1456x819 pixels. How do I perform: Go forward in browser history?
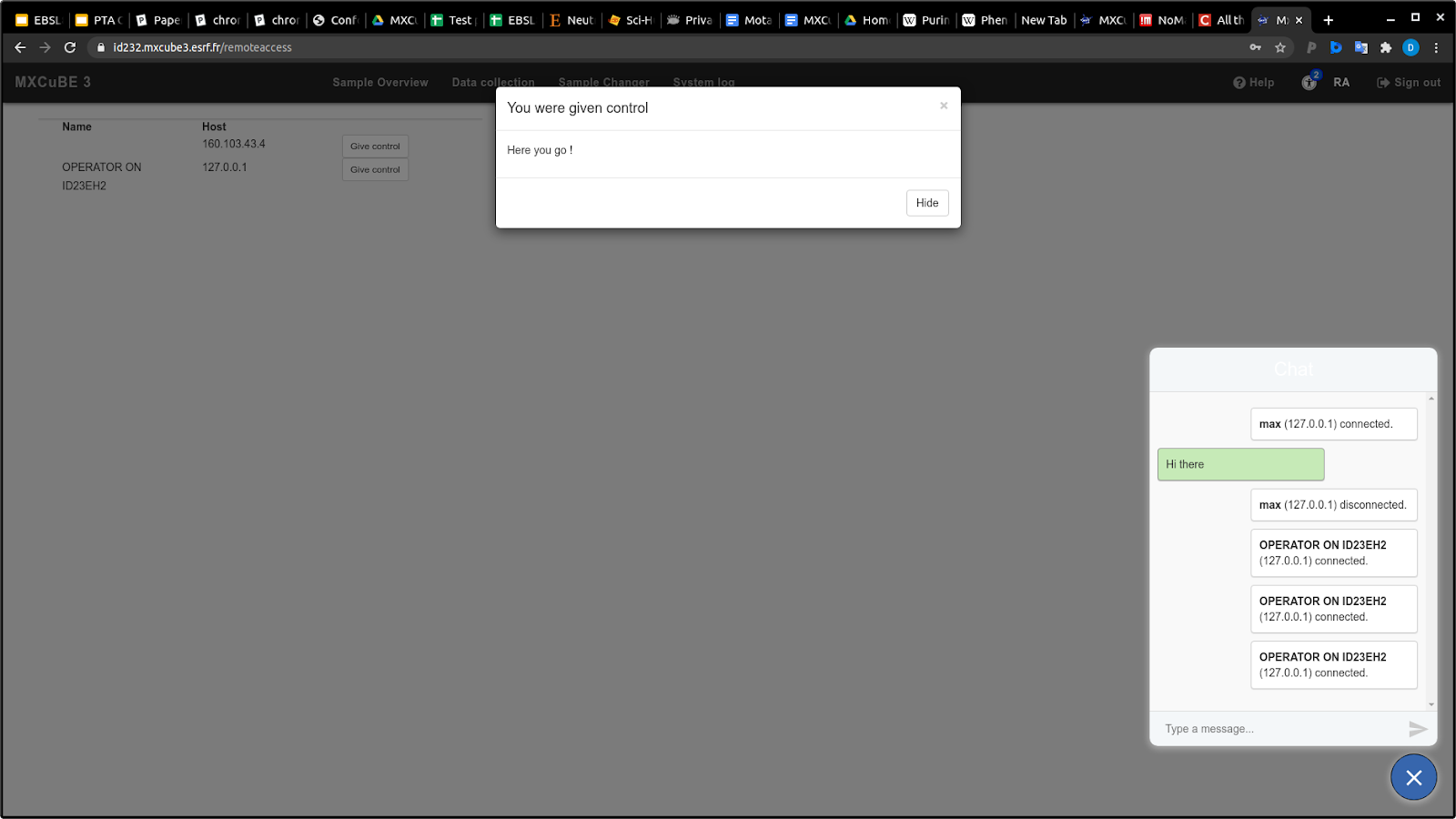45,47
